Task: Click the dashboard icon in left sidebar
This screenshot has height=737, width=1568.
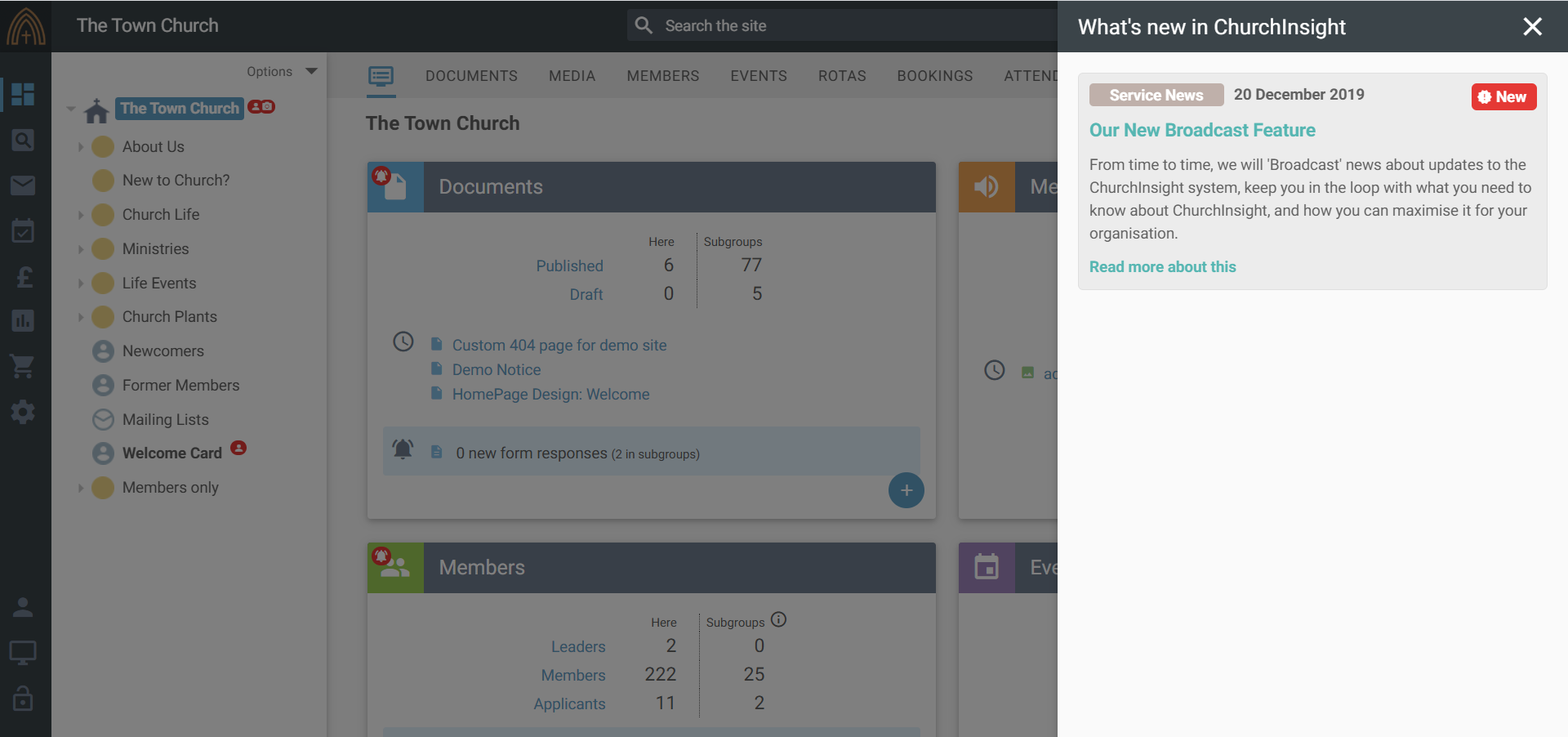Action: click(x=23, y=94)
